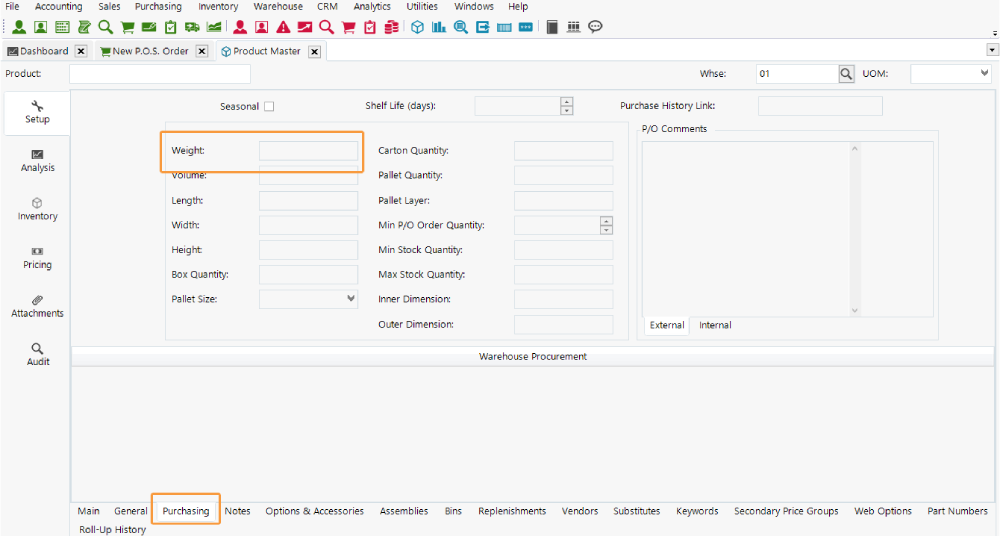This screenshot has width=1000, height=536.
Task: Click the red magnifier search icon
Action: (327, 27)
